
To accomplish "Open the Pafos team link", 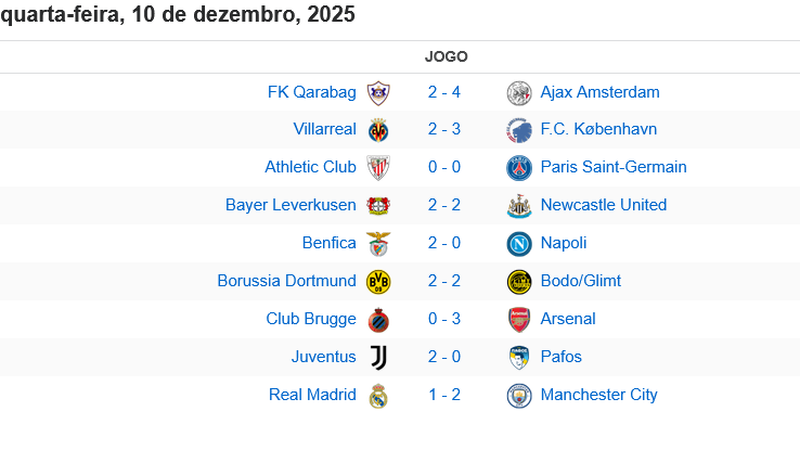I will tap(561, 357).
